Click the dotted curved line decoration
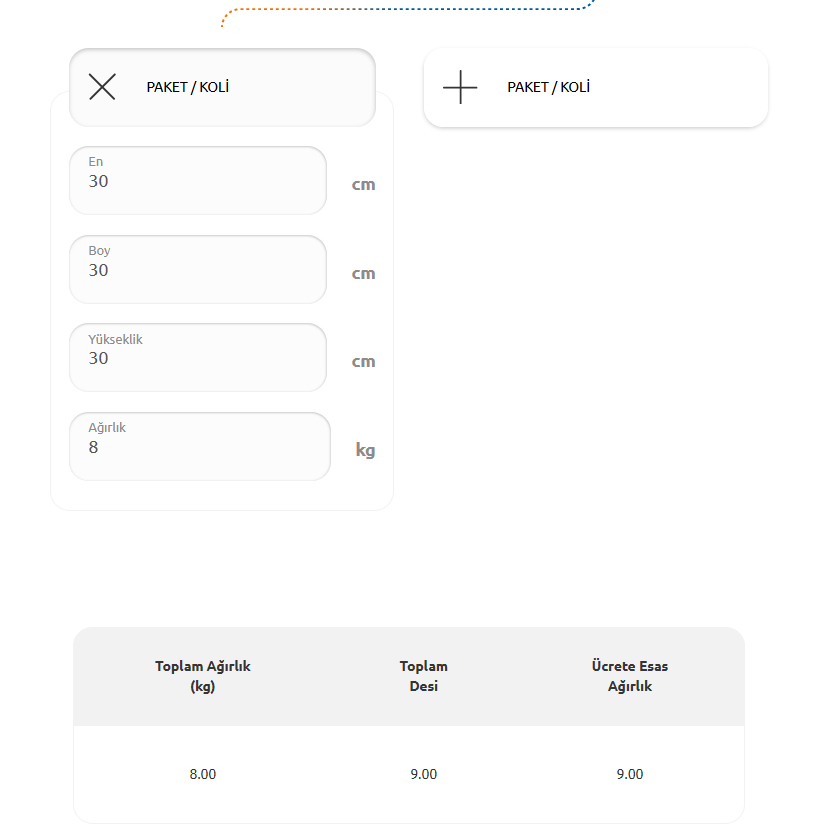 407,9
